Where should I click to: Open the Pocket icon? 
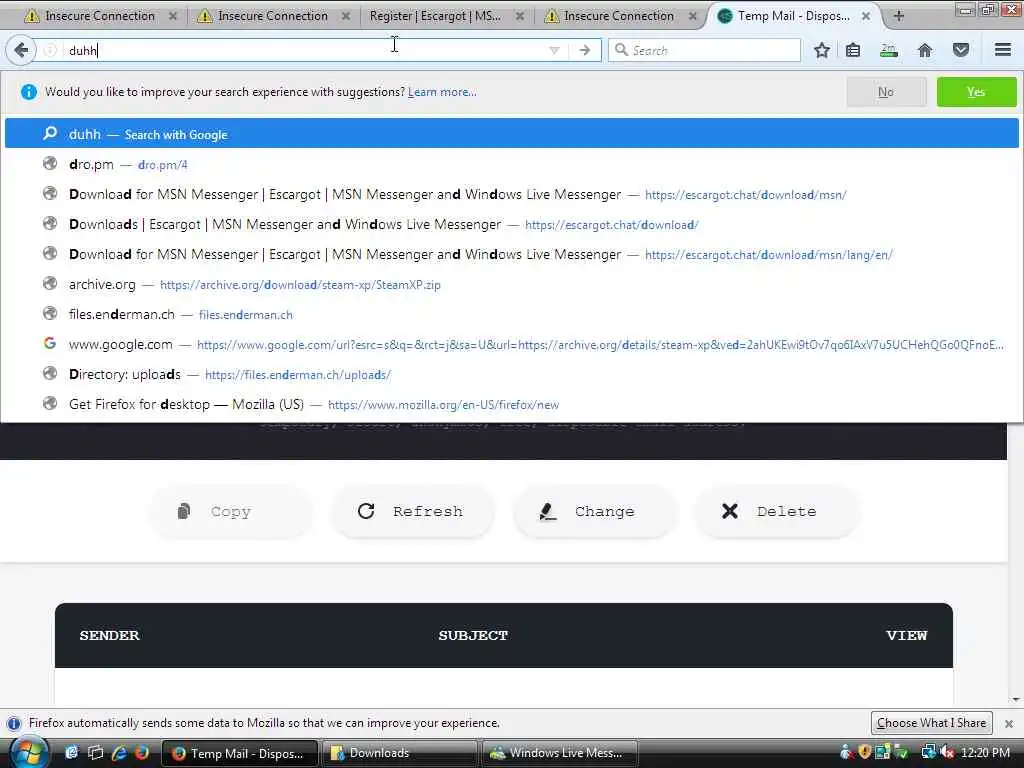(961, 50)
